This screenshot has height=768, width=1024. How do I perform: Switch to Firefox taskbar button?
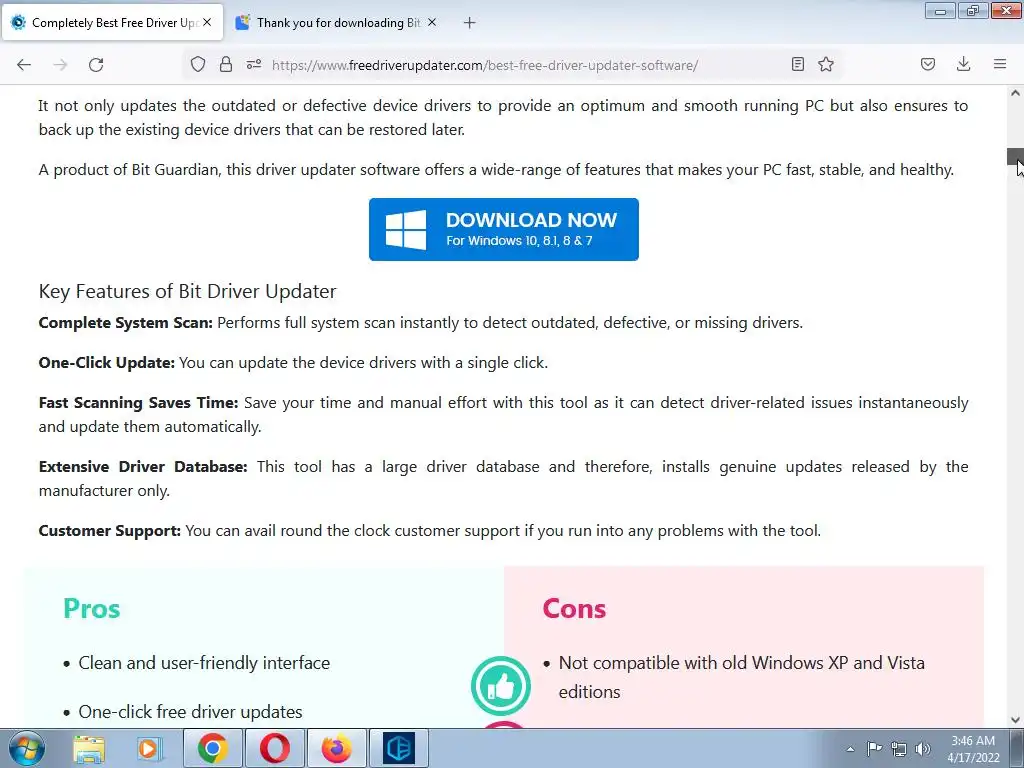click(x=336, y=748)
